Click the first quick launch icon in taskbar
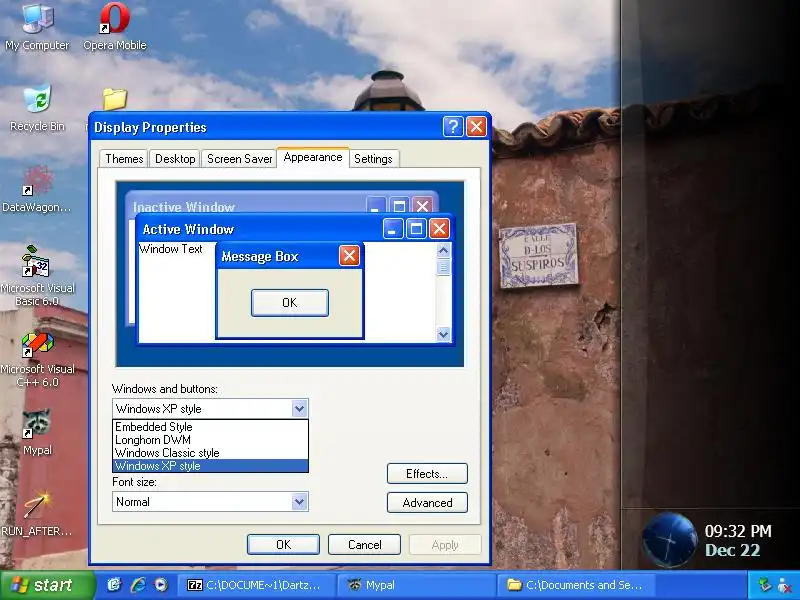 [114, 585]
